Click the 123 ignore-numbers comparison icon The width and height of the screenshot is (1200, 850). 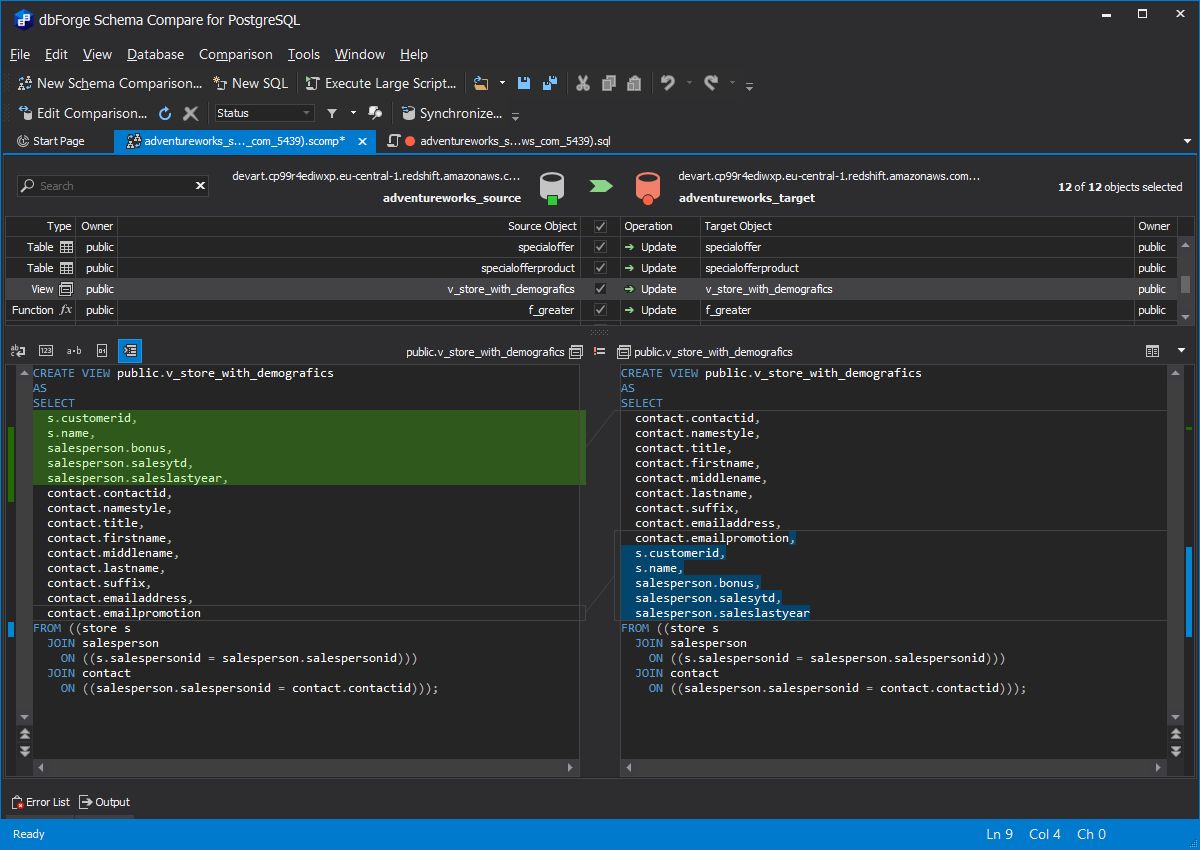tap(45, 351)
